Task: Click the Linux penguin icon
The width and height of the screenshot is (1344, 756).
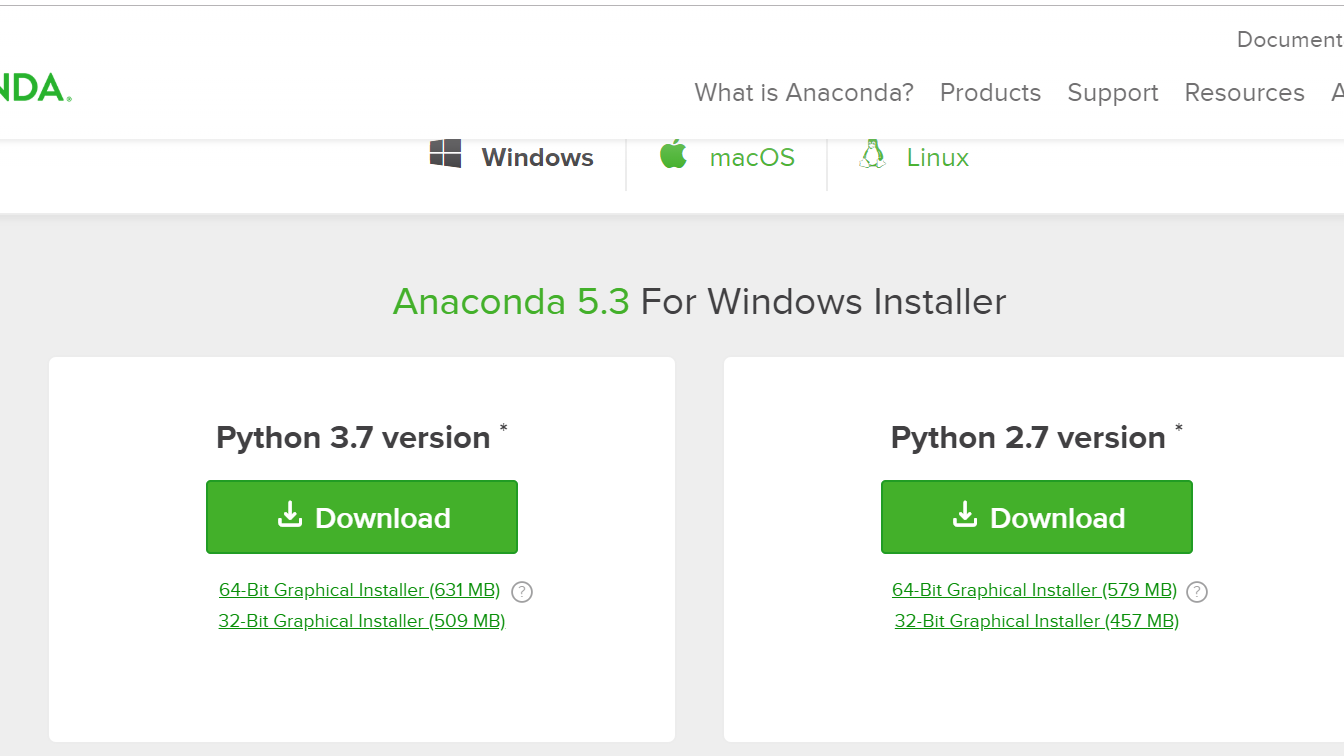Action: click(x=872, y=154)
